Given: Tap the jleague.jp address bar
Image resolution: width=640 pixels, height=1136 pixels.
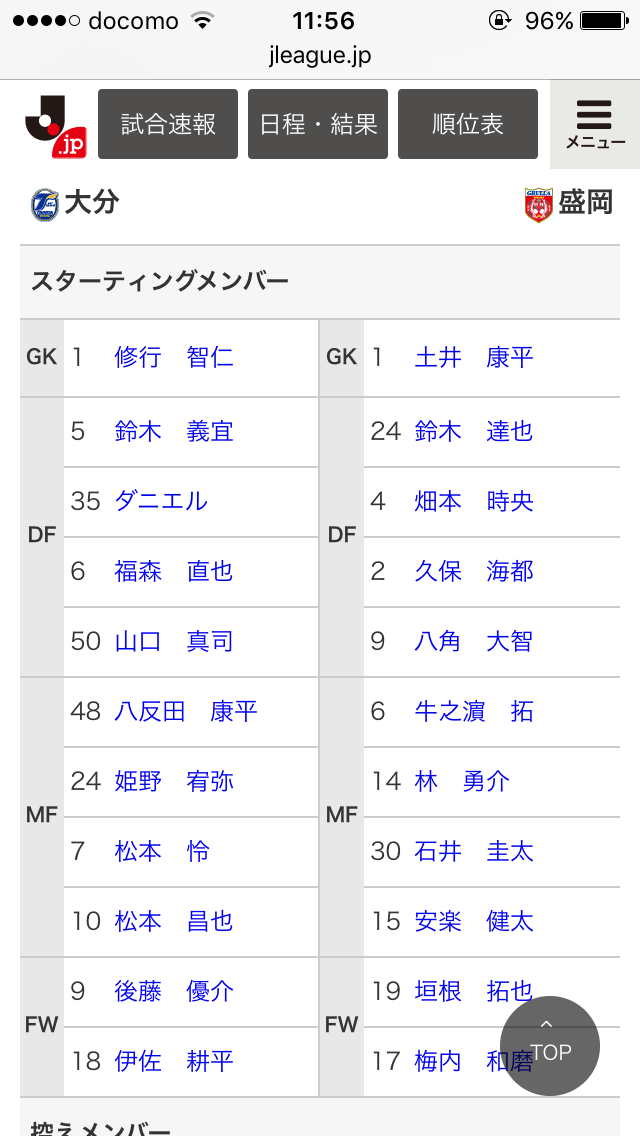Looking at the screenshot, I should point(320,56).
